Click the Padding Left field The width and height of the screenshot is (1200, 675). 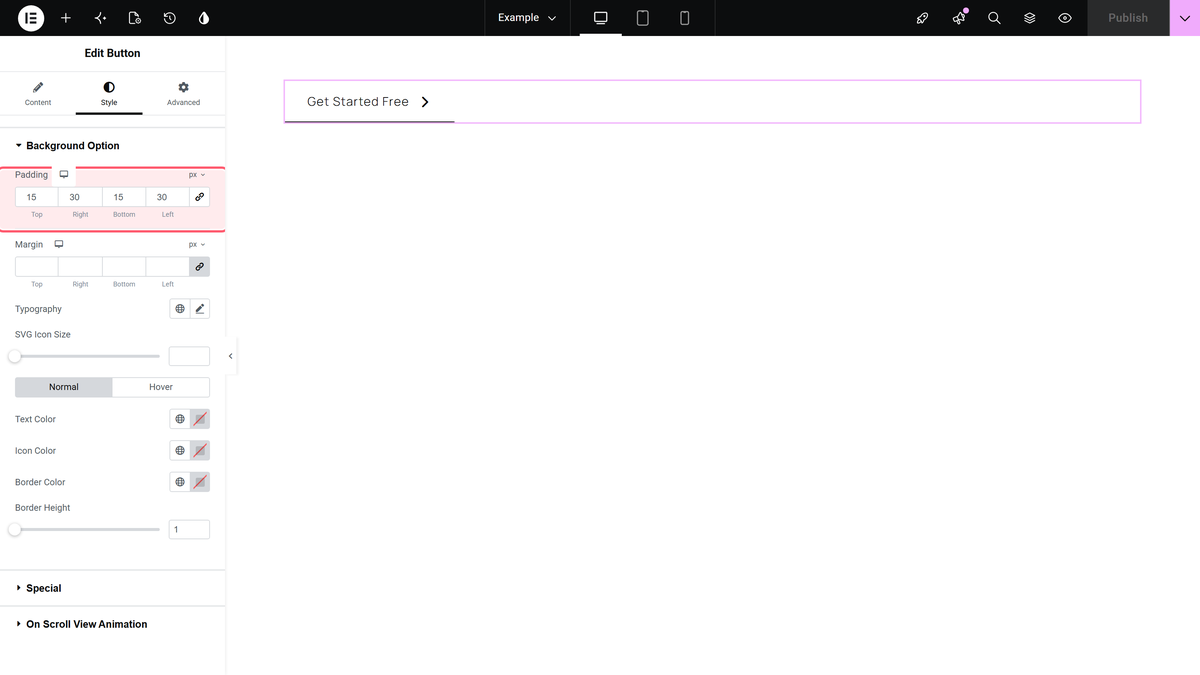coord(167,197)
